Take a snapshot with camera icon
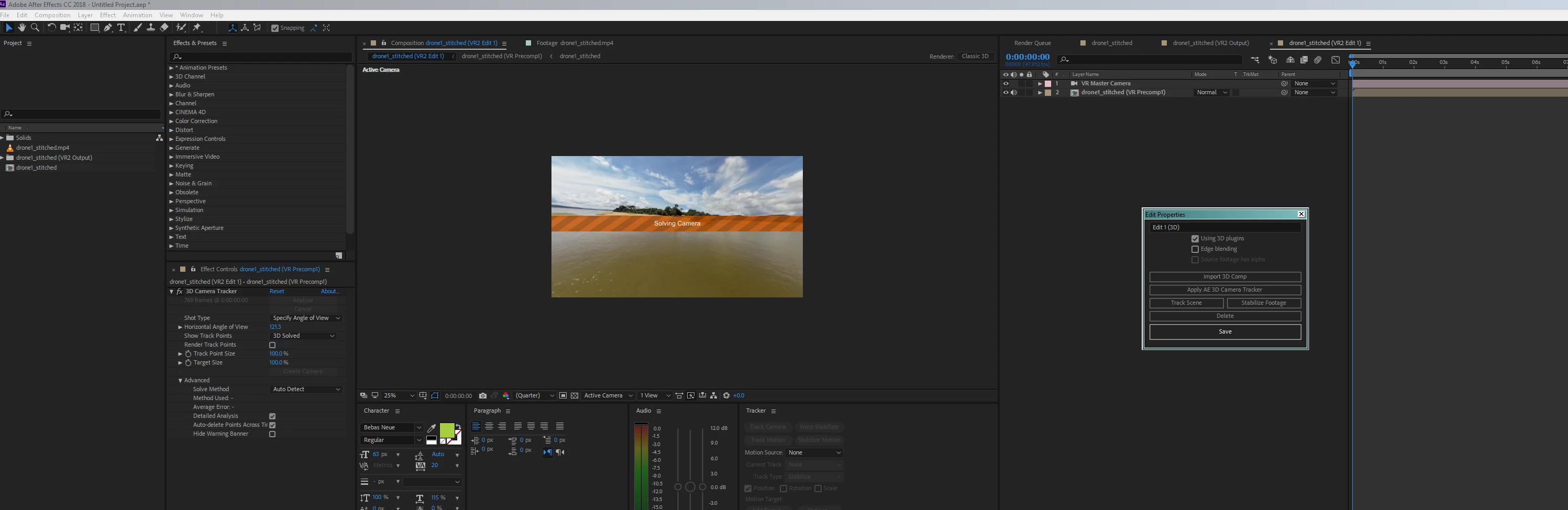Viewport: 1568px width, 510px height. point(483,395)
